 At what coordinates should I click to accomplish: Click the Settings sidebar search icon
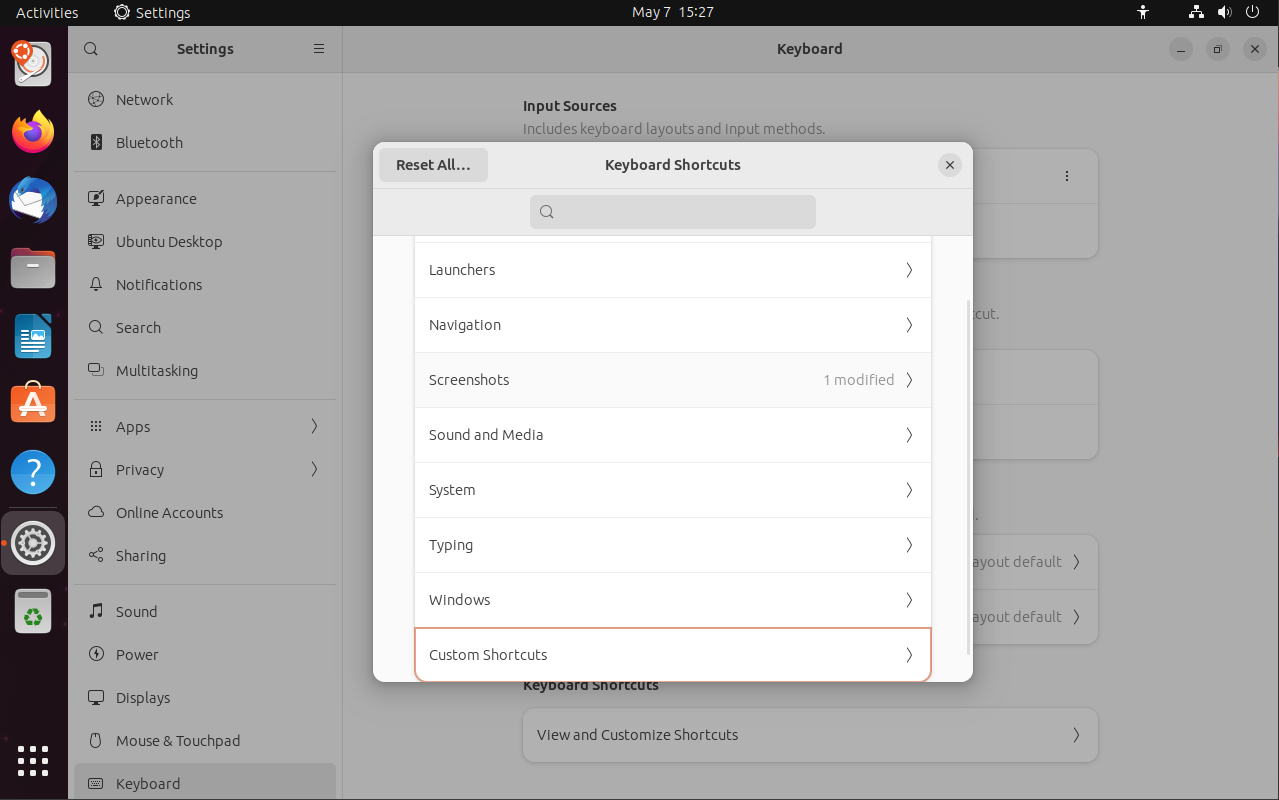click(91, 49)
